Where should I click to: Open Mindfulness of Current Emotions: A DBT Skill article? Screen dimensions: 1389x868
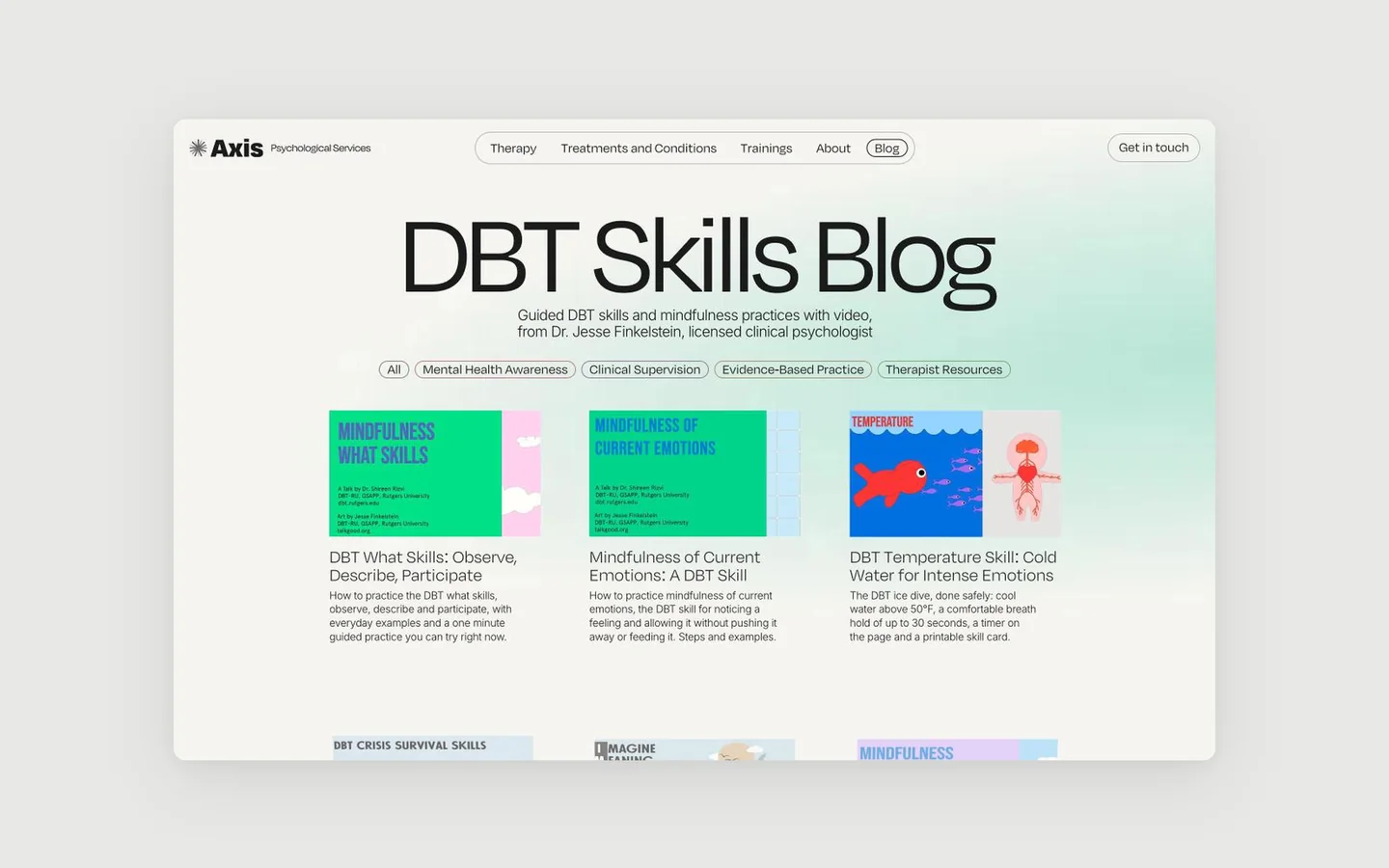point(674,566)
